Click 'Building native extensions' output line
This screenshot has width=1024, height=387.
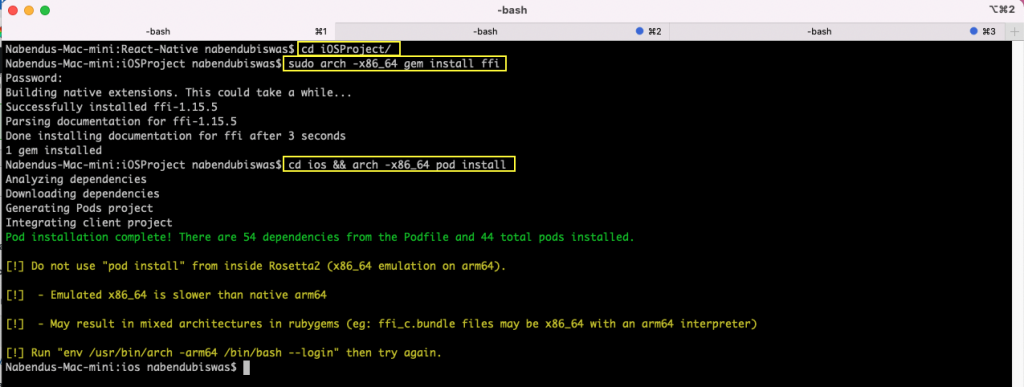(x=178, y=93)
